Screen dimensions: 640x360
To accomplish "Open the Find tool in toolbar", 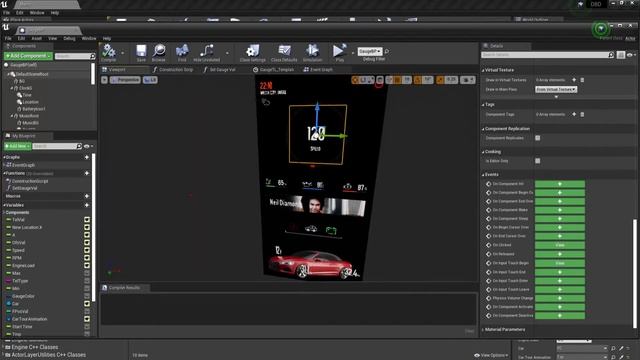I will [x=182, y=52].
